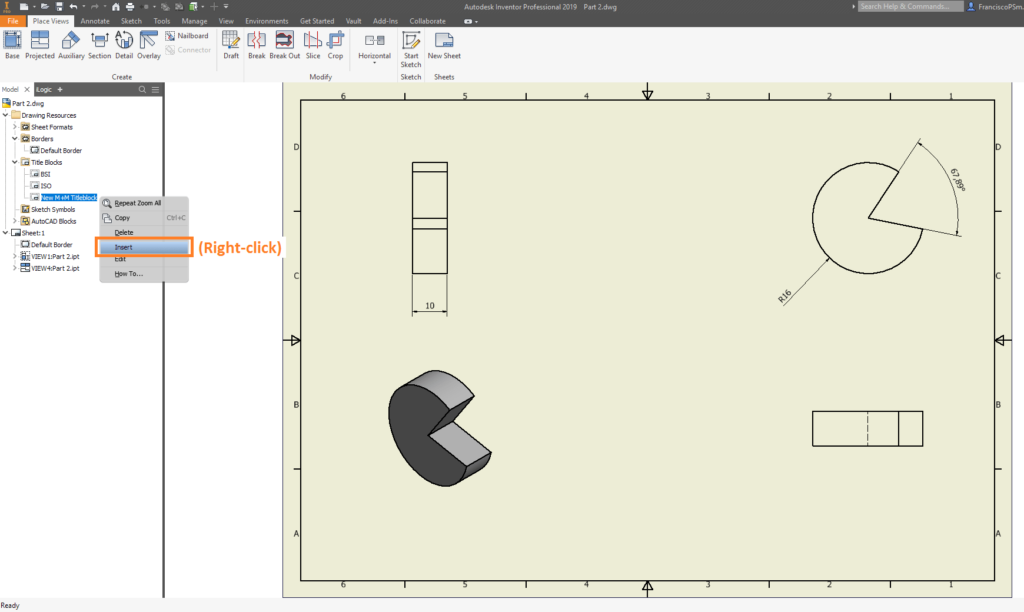Switch to the Annotate ribbon tab
The width and height of the screenshot is (1024, 612).
coord(95,21)
